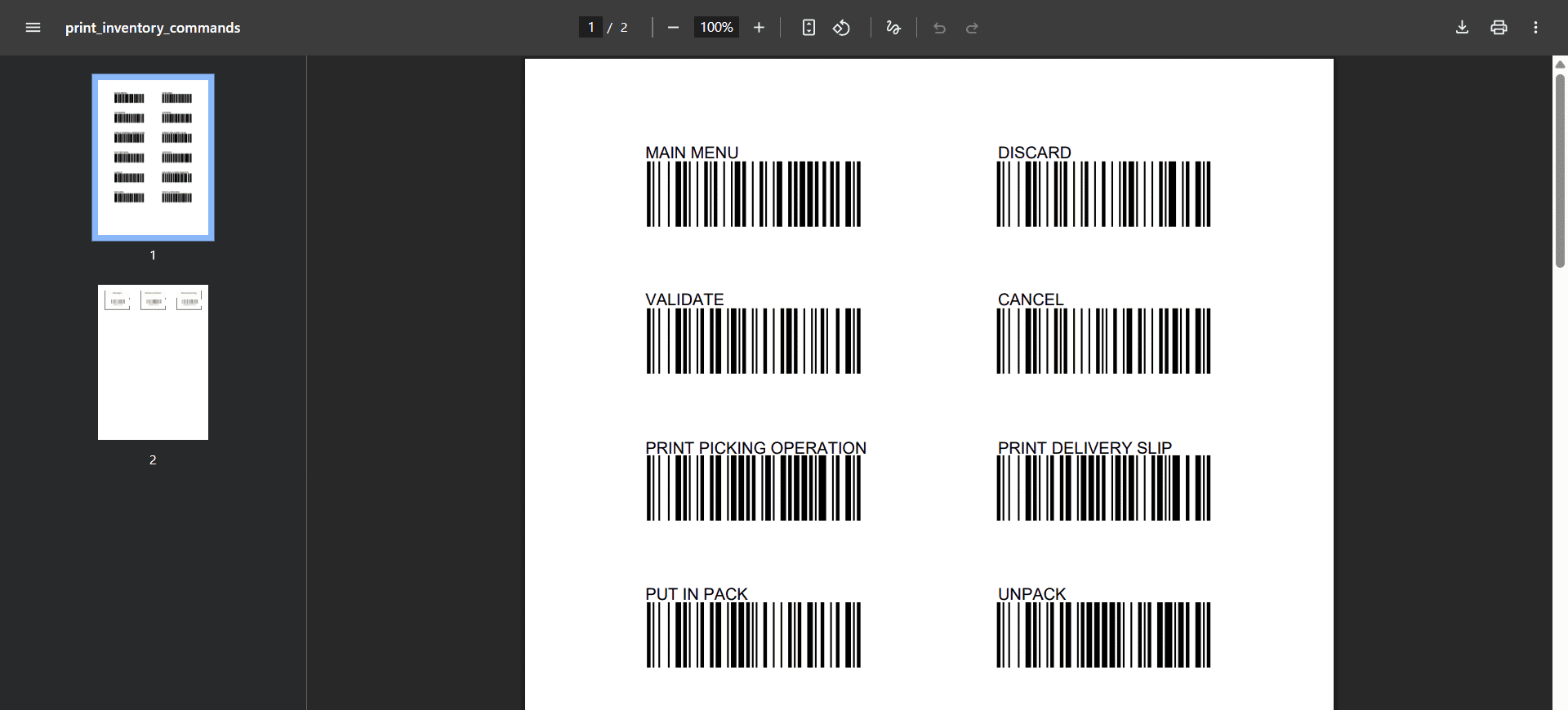Click the barcode under MAIN MENU
This screenshot has height=710, width=1568.
click(x=753, y=194)
